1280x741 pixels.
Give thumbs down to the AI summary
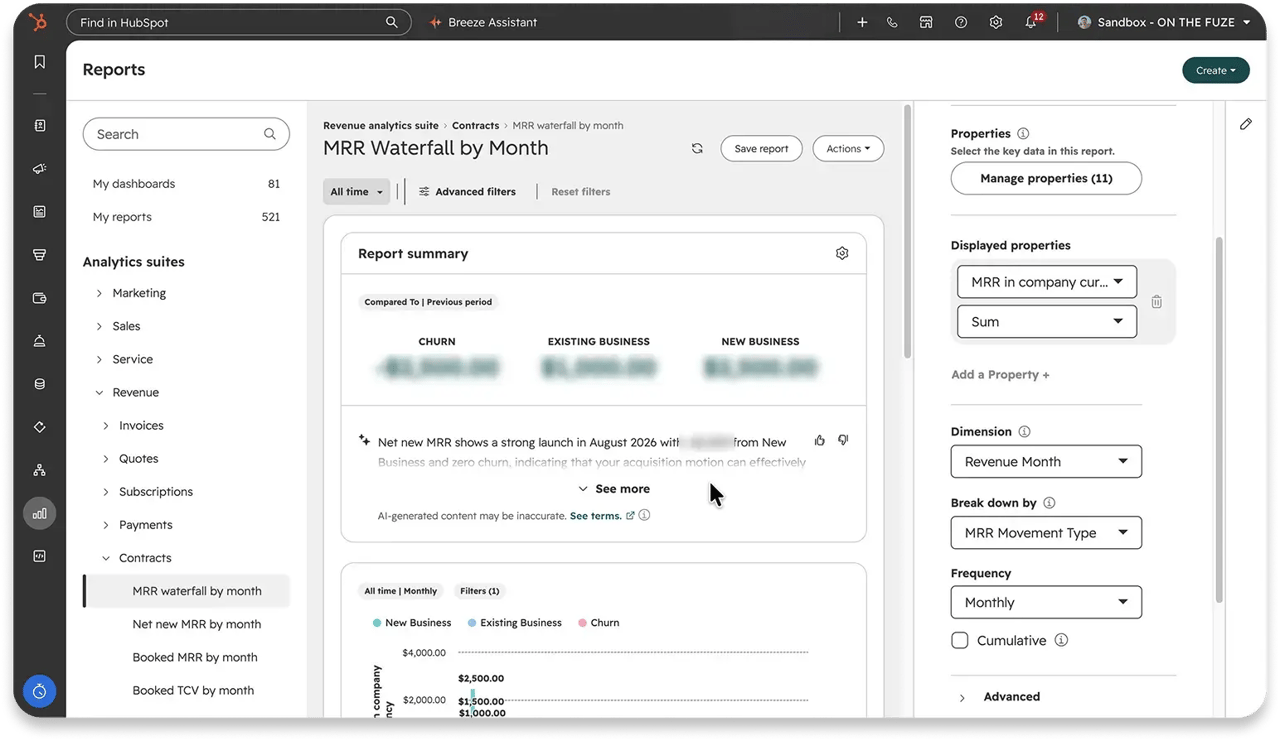[x=843, y=440]
